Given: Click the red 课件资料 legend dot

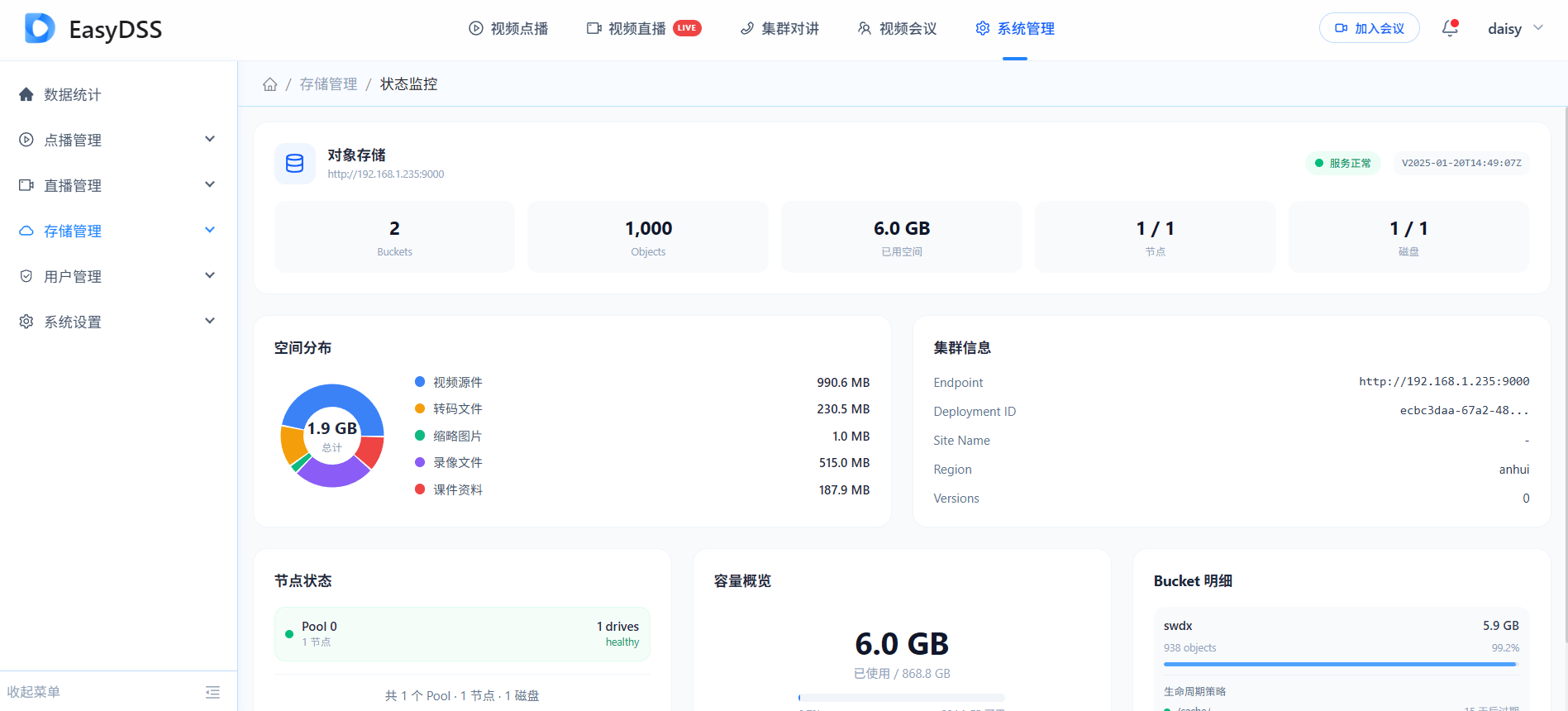Looking at the screenshot, I should click(x=420, y=489).
